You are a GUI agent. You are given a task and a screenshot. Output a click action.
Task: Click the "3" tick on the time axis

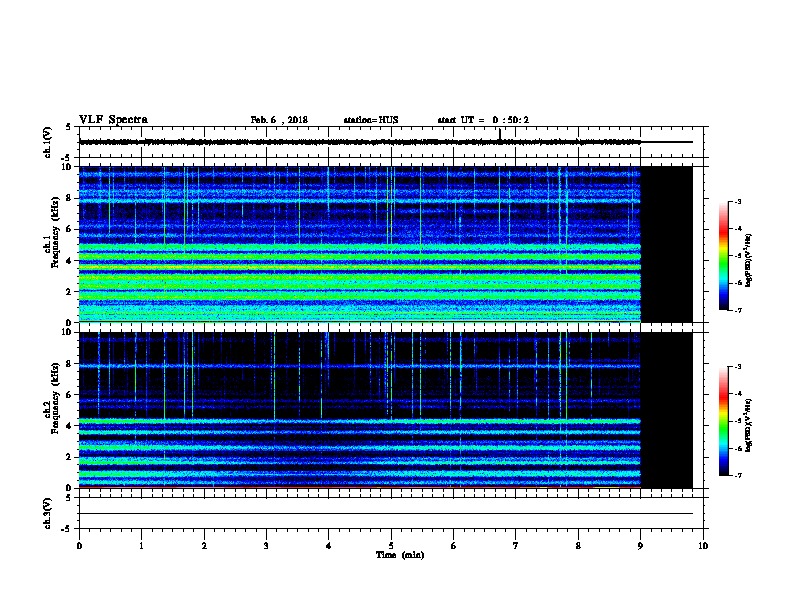point(266,545)
